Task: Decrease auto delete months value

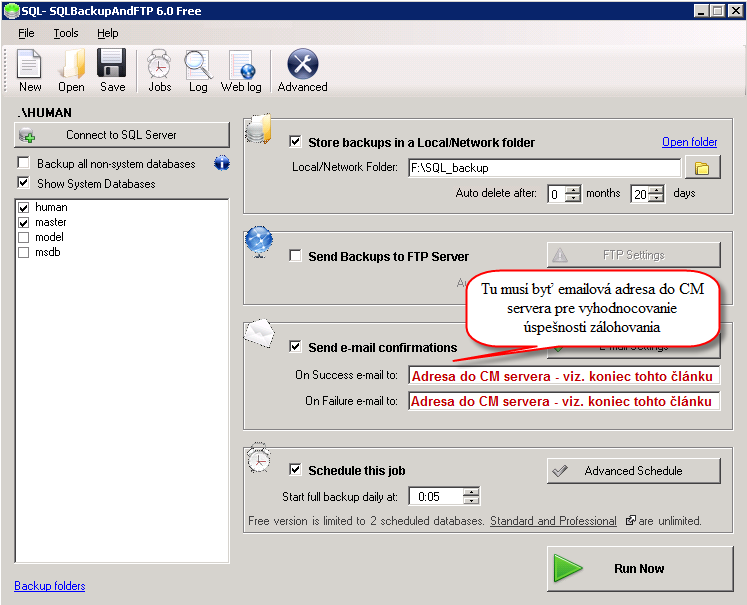Action: [573, 198]
